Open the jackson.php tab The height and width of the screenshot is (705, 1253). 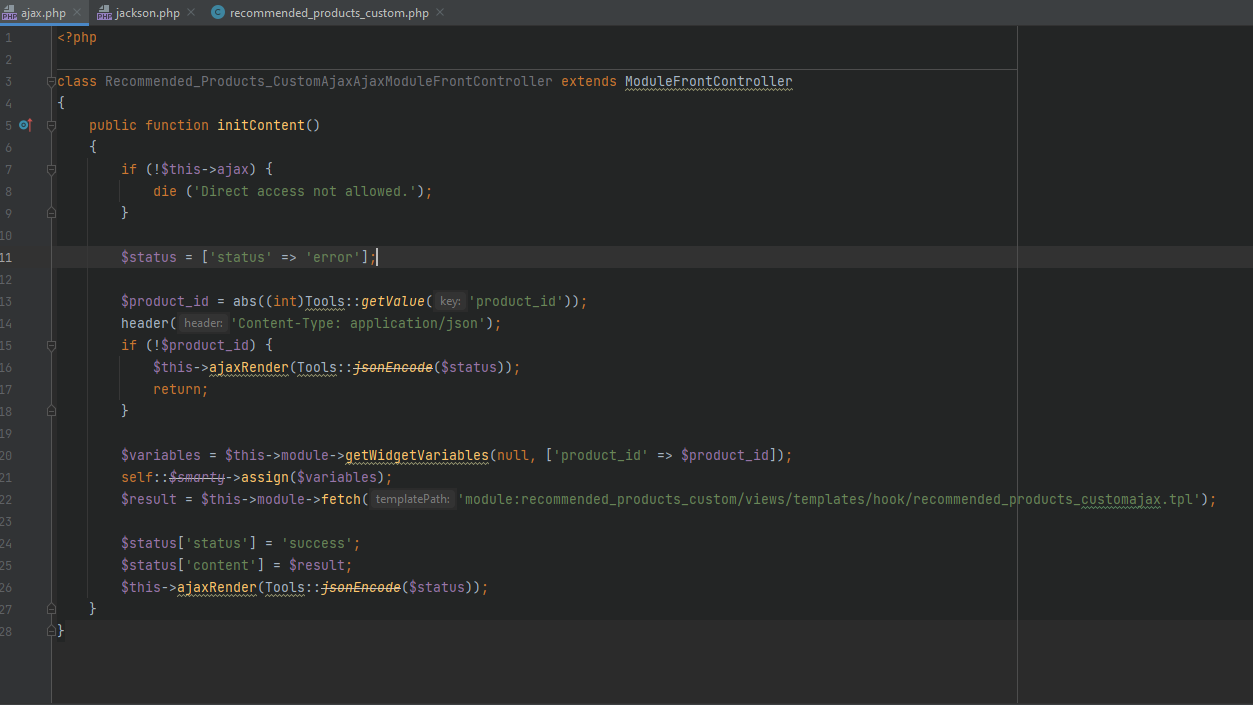[x=148, y=13]
